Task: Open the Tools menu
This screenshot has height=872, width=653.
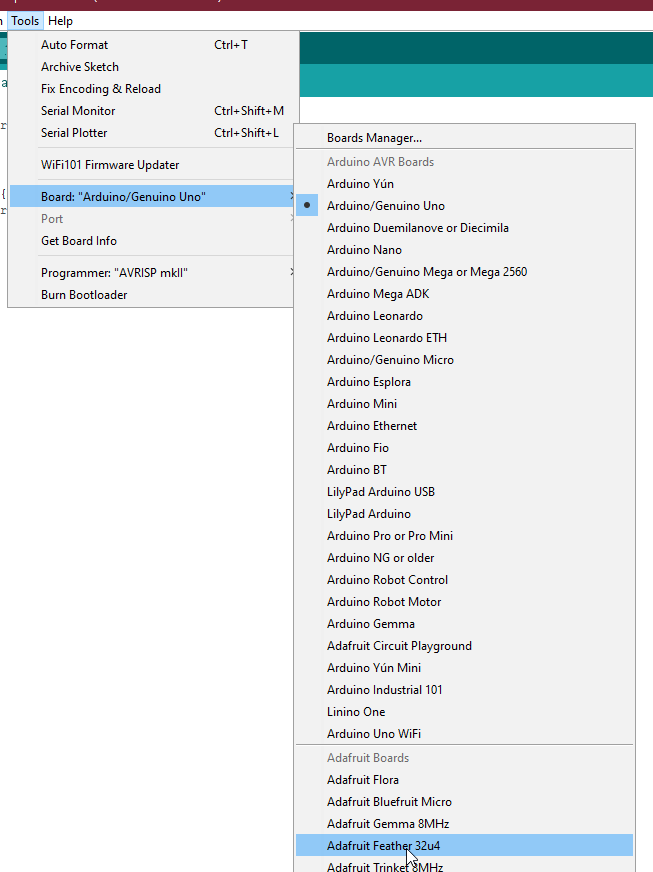Action: (25, 21)
